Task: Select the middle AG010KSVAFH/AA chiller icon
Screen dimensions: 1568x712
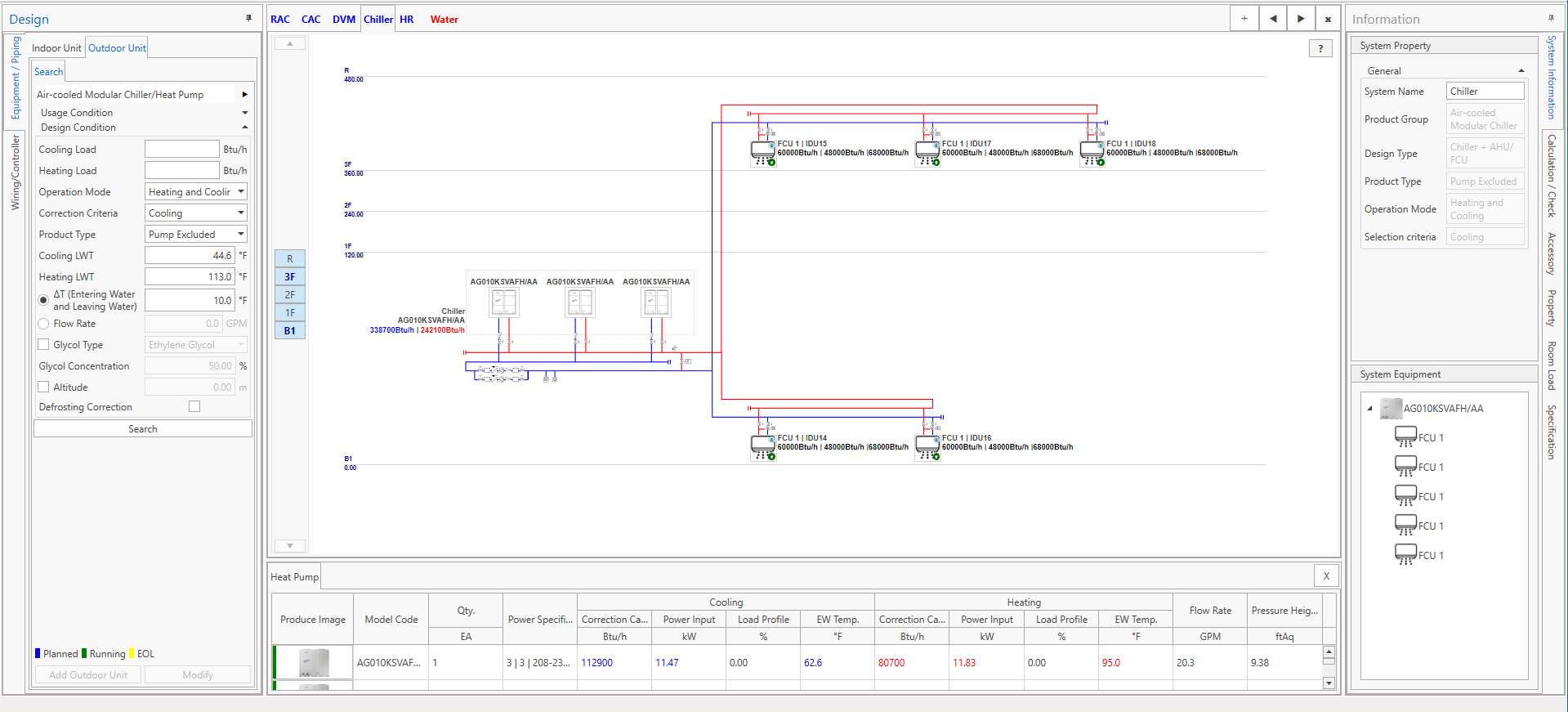Action: (579, 302)
